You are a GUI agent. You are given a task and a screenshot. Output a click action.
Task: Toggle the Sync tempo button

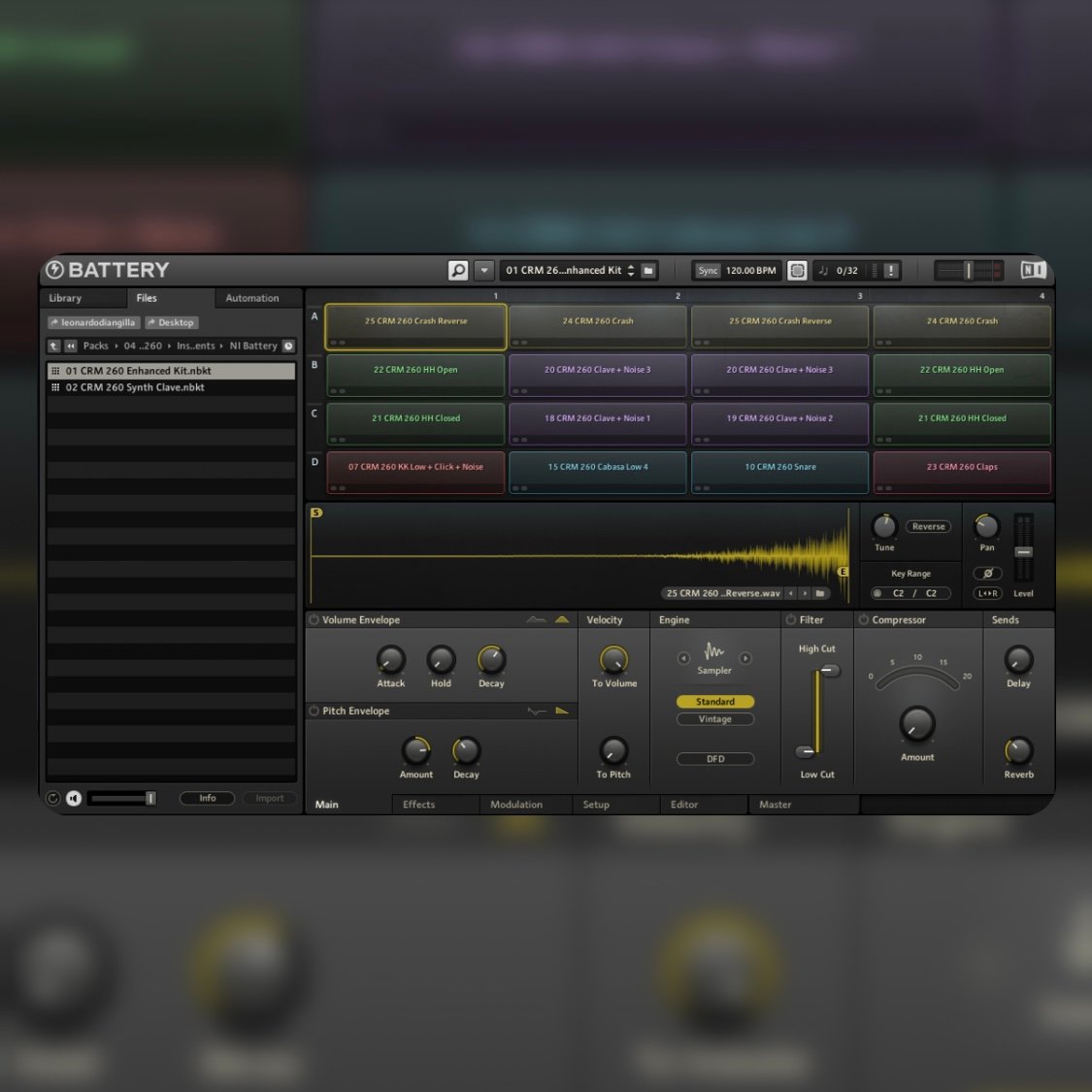(708, 270)
